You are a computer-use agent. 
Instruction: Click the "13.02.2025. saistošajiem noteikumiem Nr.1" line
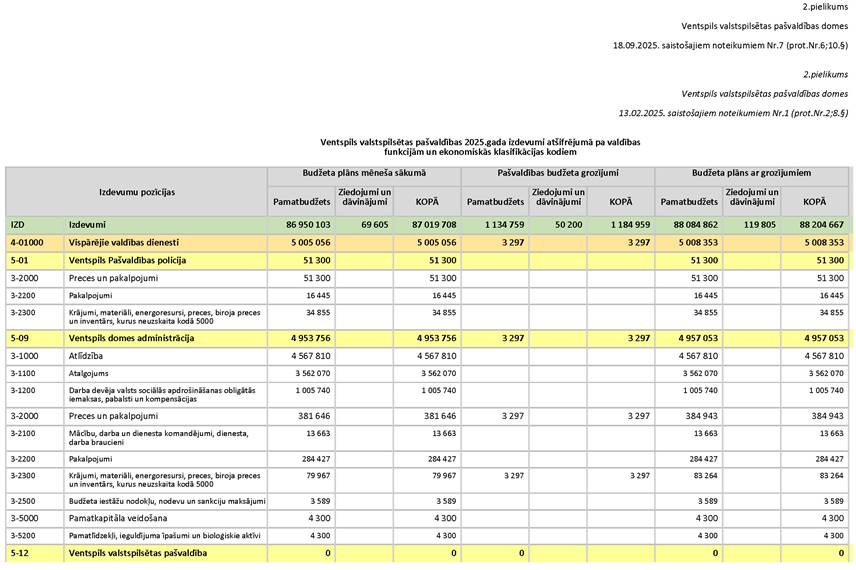click(x=730, y=113)
